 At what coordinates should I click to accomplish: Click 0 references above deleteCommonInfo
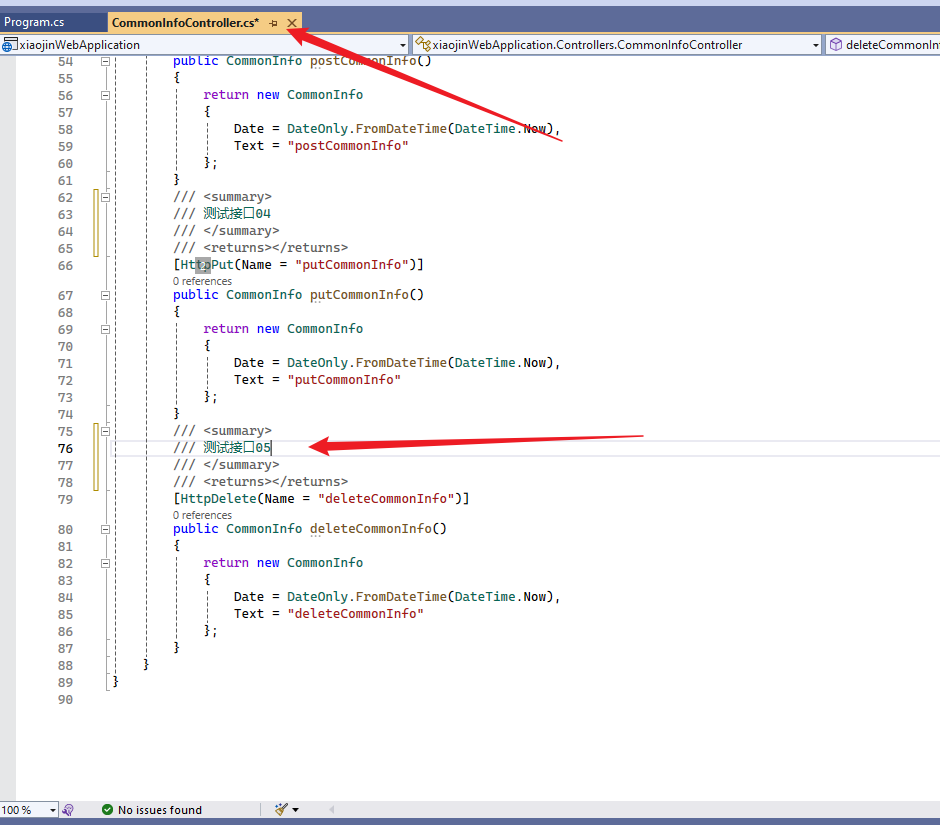pos(202,515)
